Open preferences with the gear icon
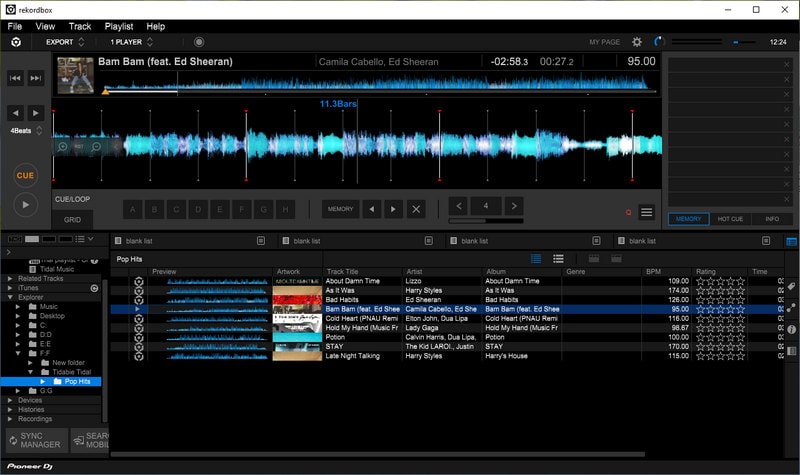This screenshot has height=475, width=800. coord(637,42)
